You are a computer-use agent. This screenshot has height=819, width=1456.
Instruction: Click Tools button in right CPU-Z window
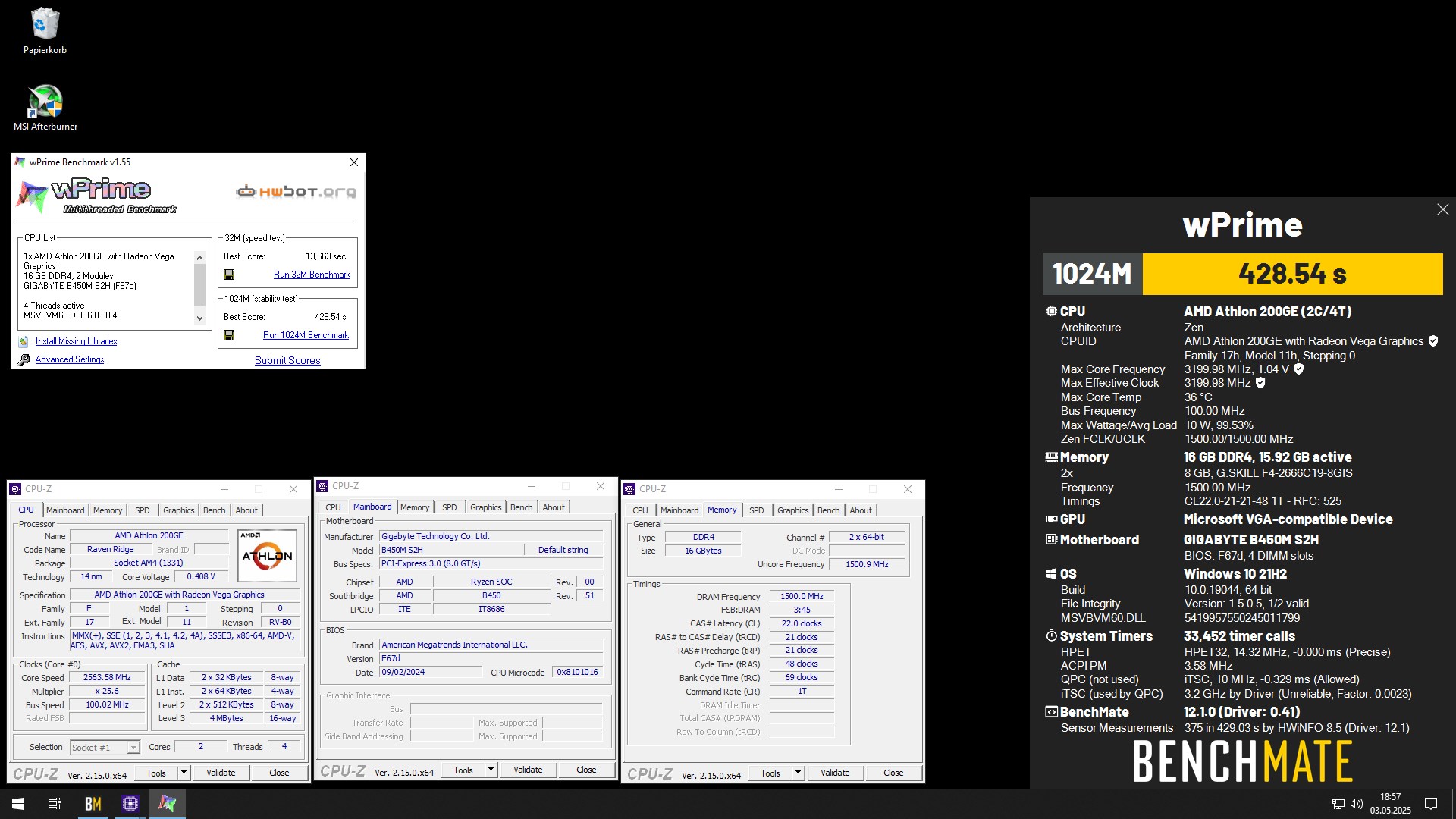coord(770,773)
